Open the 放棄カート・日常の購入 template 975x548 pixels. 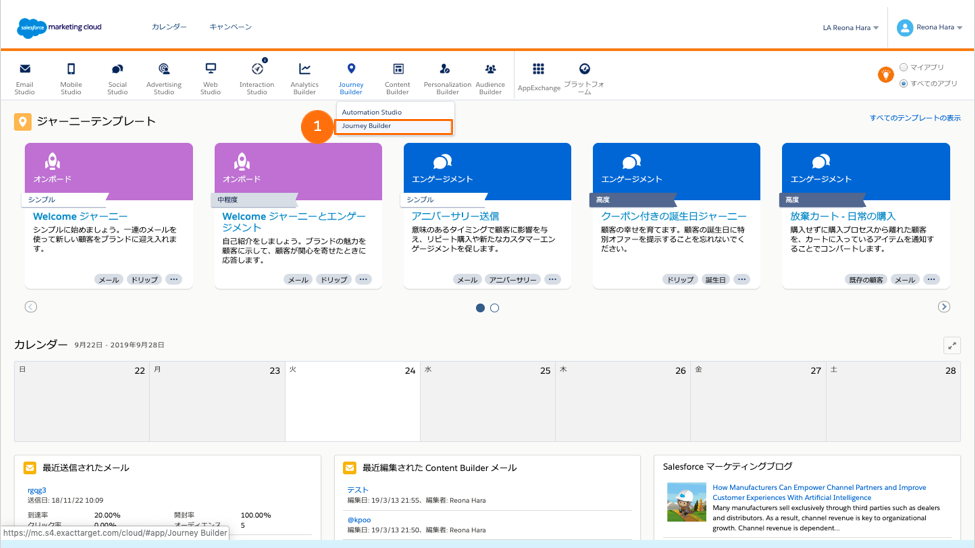click(843, 216)
